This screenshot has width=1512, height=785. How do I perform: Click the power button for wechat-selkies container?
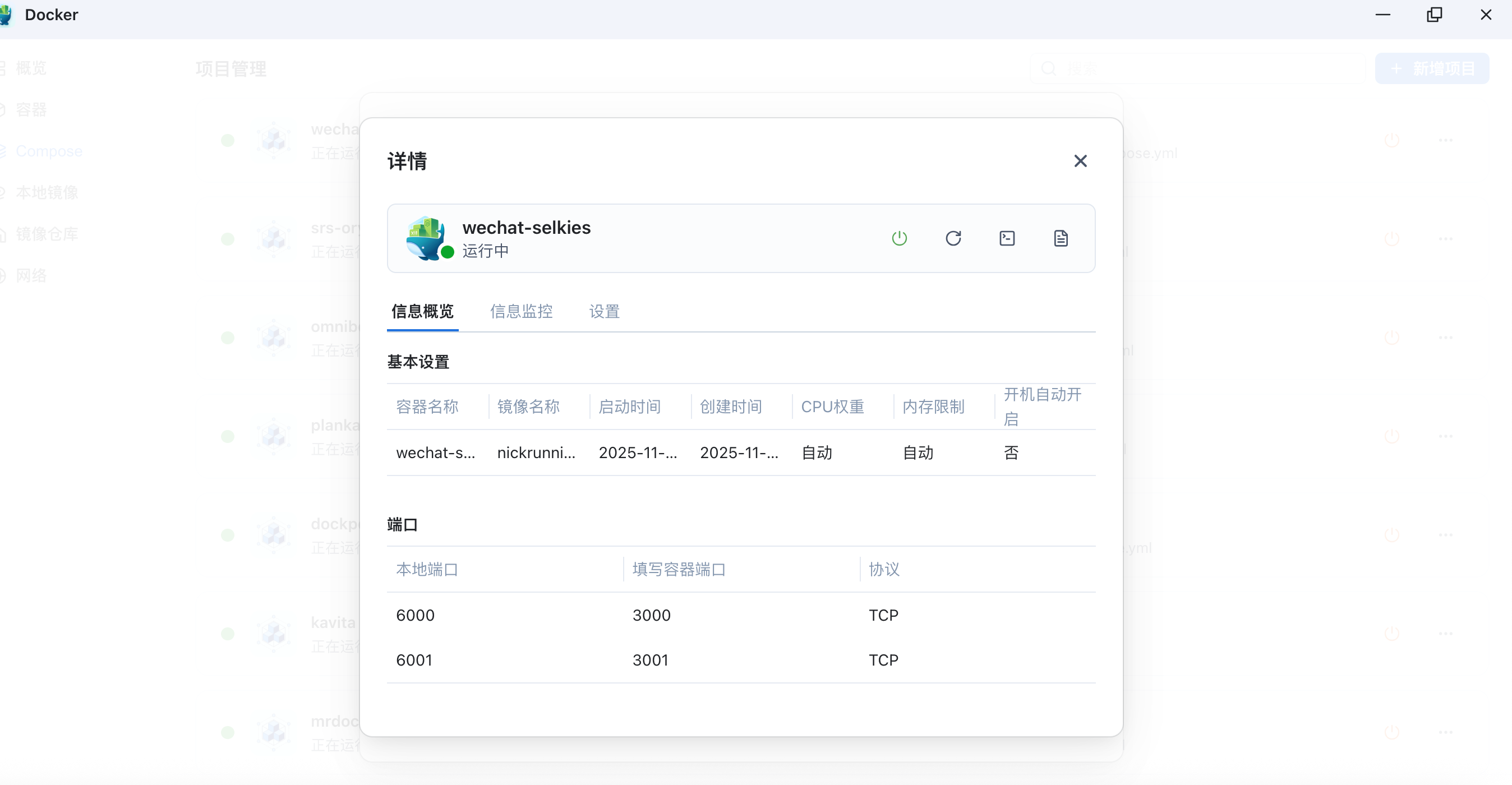[899, 238]
